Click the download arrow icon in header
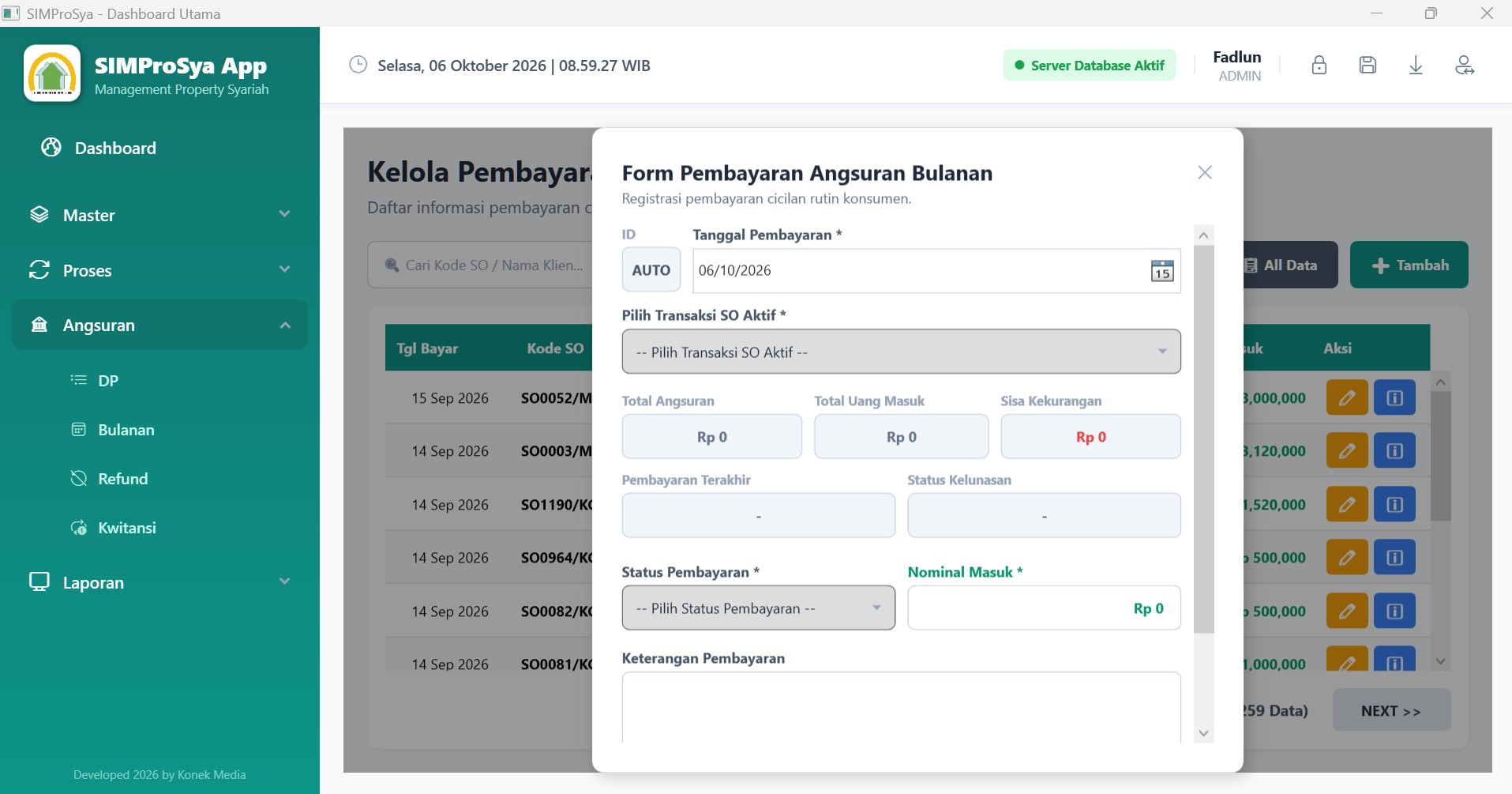 coord(1416,65)
